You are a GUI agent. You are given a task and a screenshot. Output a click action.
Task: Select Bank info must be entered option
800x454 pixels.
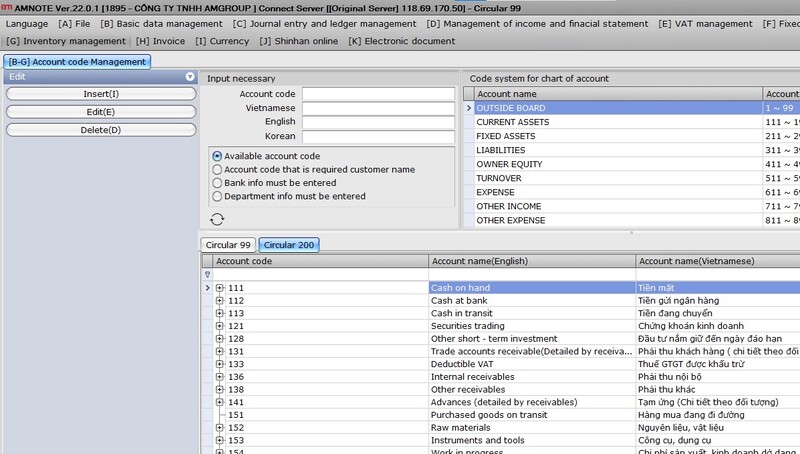217,183
